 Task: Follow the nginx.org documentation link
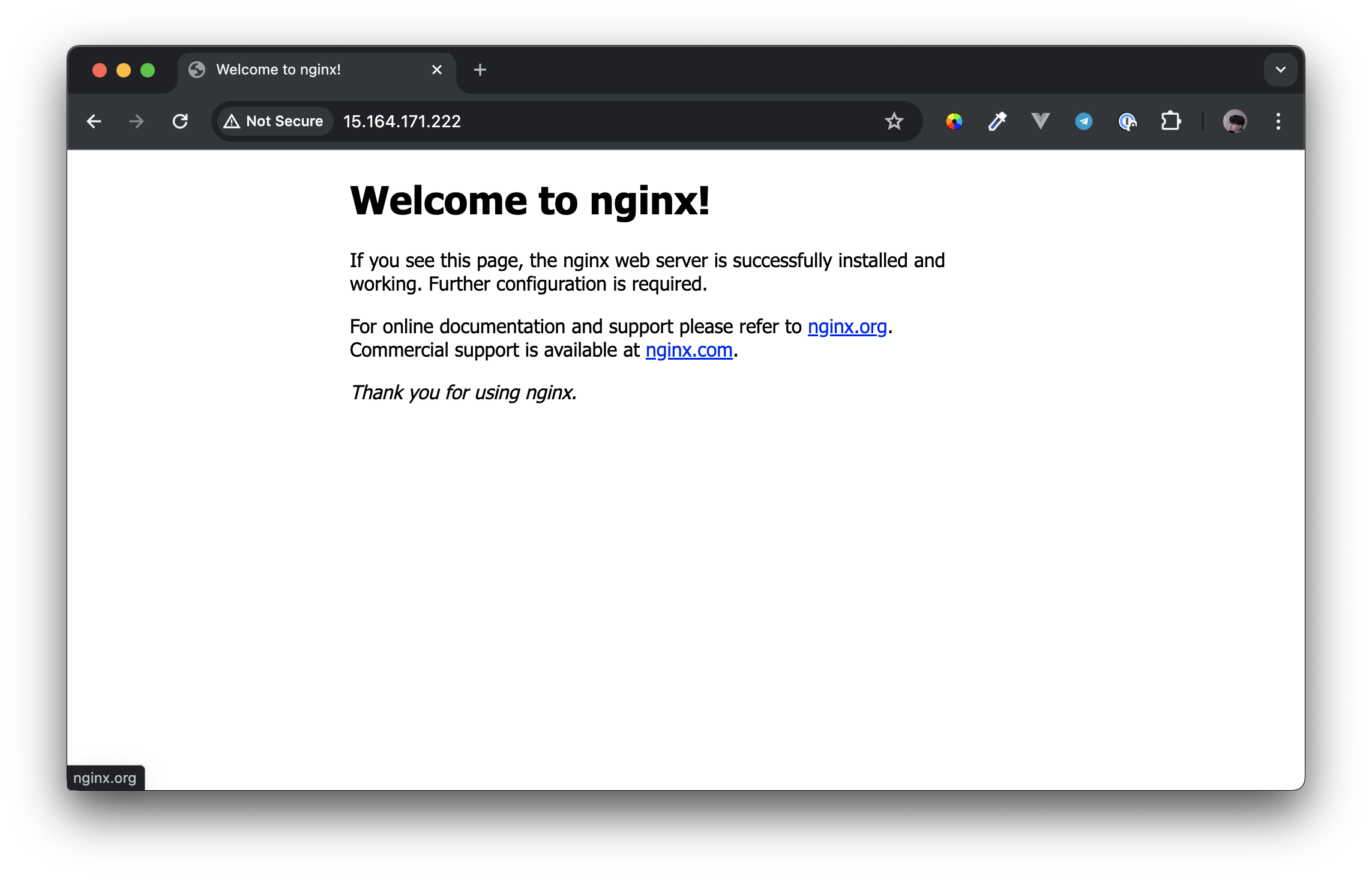click(847, 327)
